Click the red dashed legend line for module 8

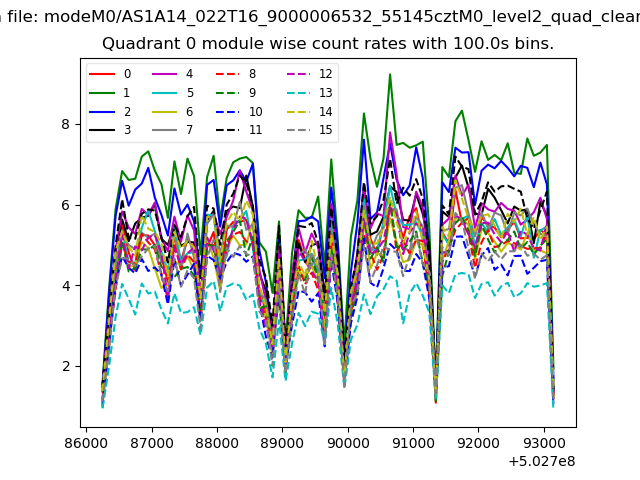coord(228,74)
